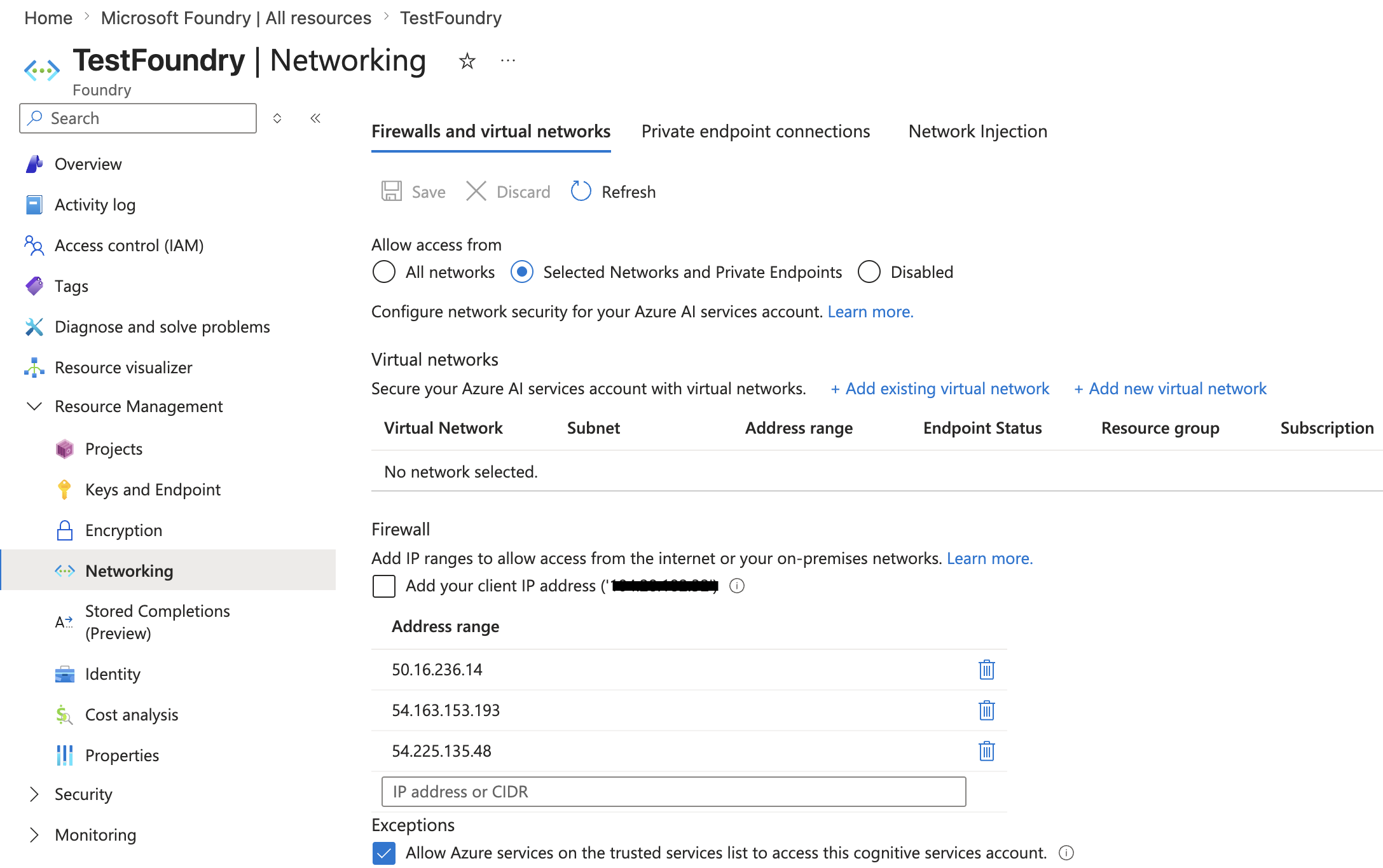Click Learn more link under network security
The height and width of the screenshot is (868, 1383).
point(870,312)
